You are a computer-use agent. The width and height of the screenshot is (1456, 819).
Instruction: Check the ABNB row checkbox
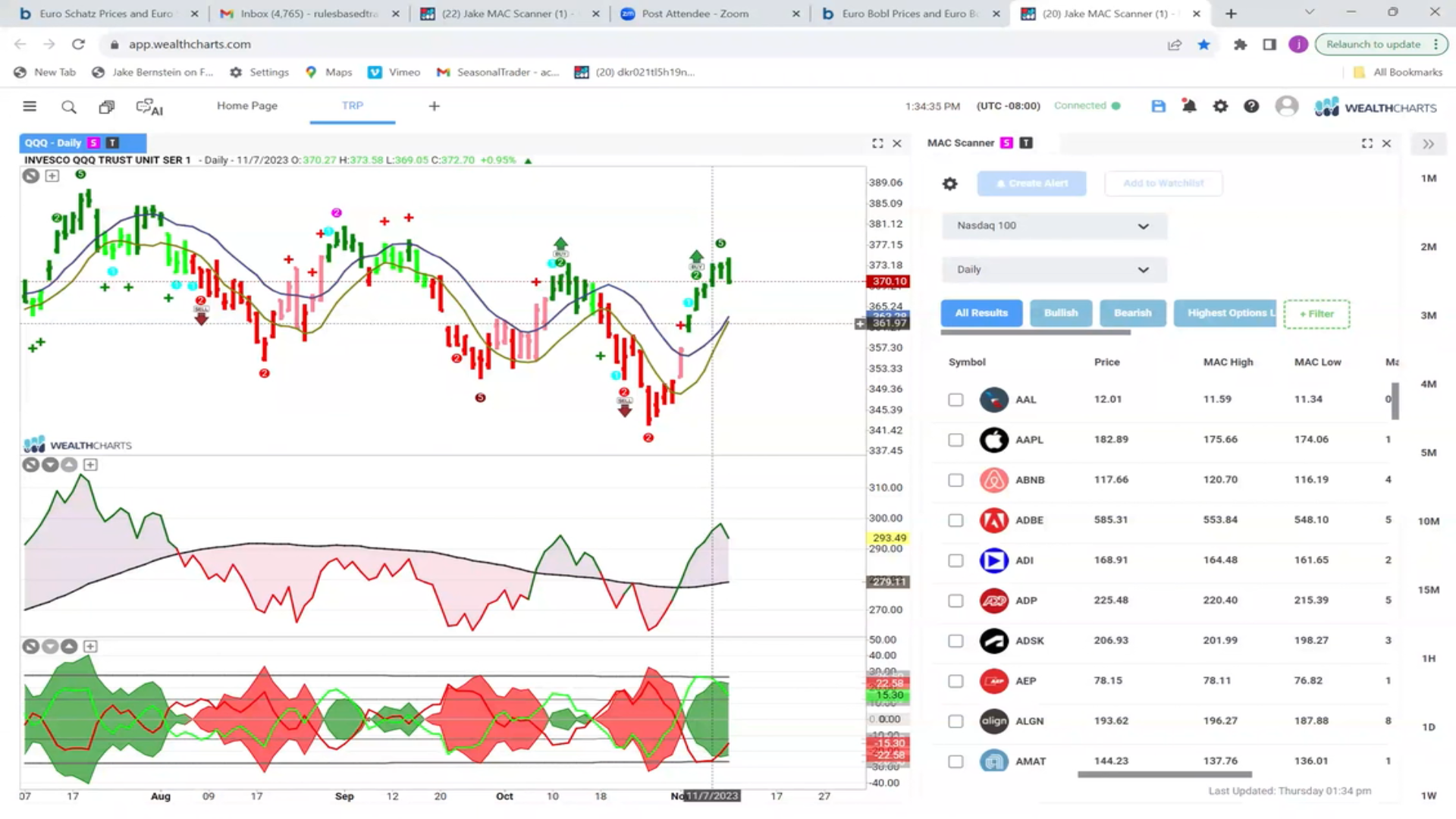[955, 480]
